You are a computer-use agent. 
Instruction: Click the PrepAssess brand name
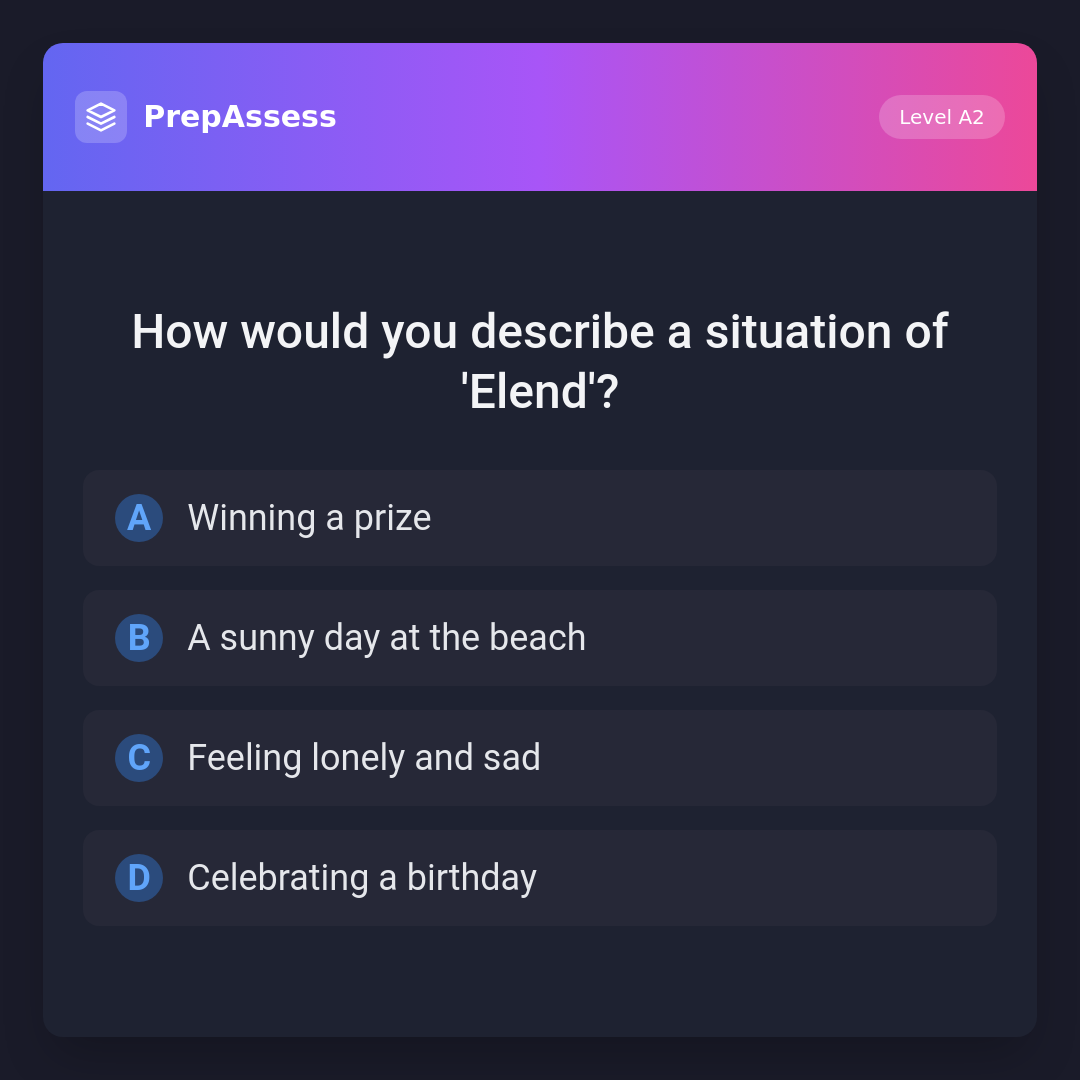240,117
